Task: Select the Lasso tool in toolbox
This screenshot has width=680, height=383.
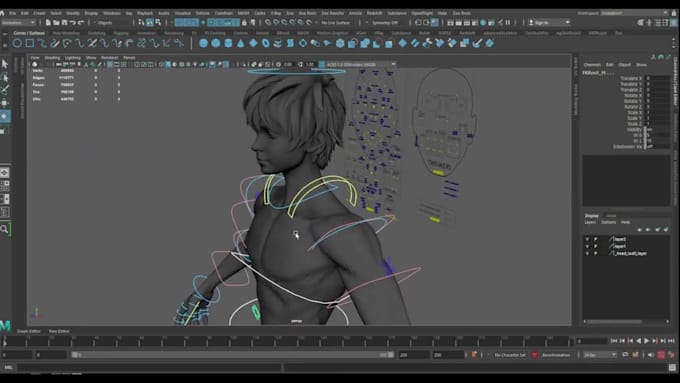Action: [x=5, y=77]
